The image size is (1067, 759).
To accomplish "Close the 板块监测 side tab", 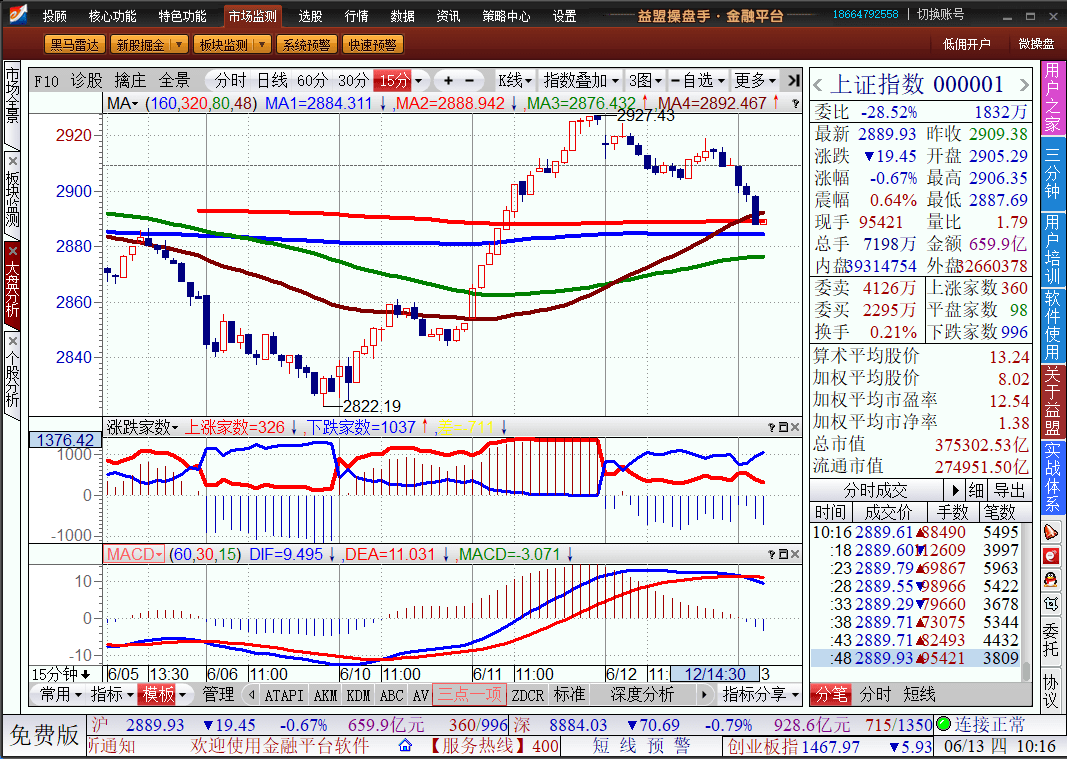I will [x=12, y=161].
